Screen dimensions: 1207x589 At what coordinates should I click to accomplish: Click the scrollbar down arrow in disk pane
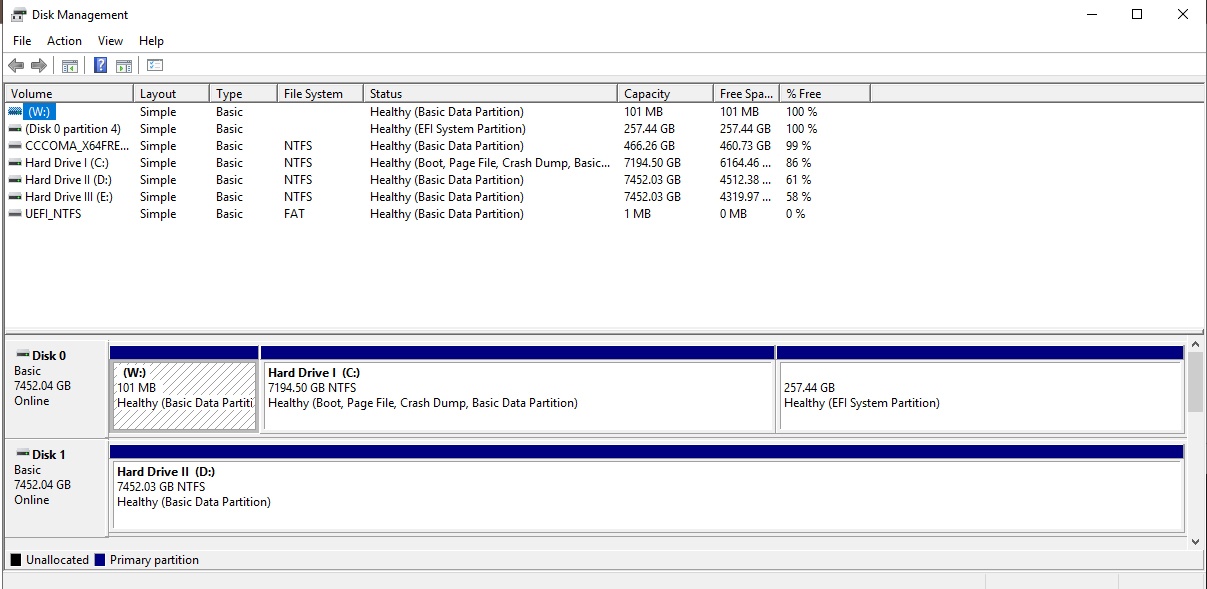[x=1194, y=541]
